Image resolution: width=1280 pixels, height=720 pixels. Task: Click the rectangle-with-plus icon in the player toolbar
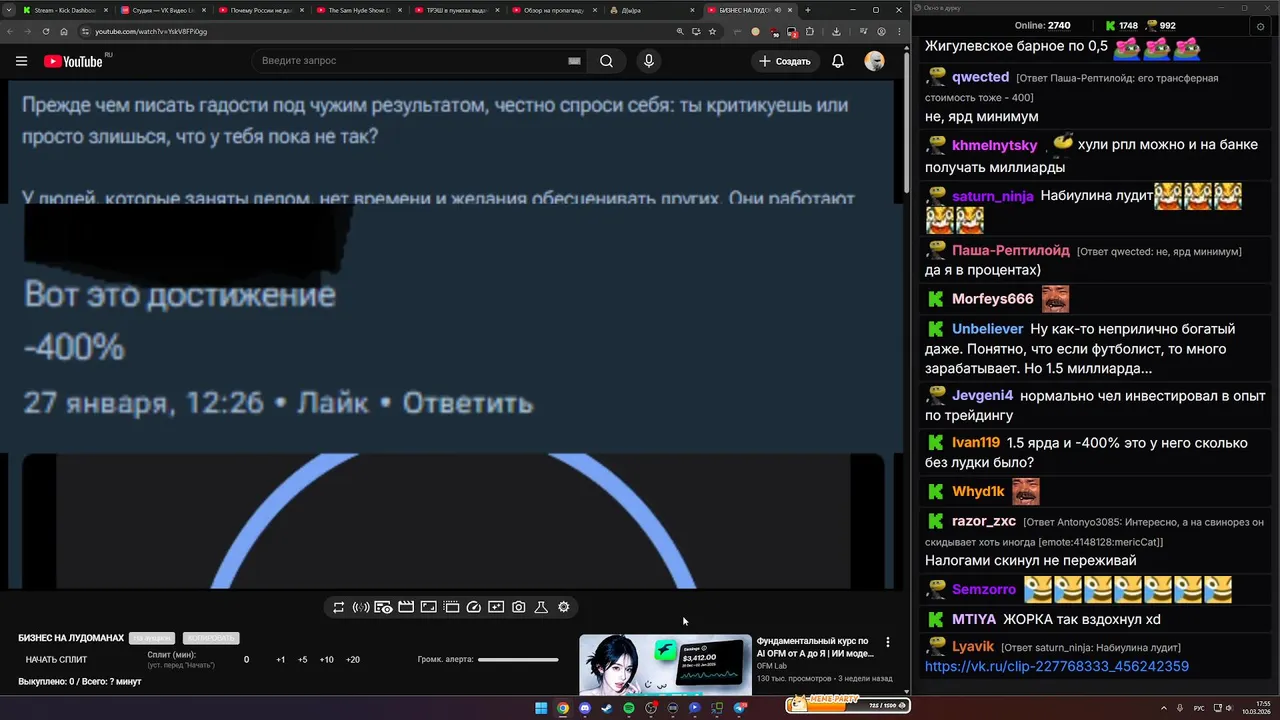[496, 607]
